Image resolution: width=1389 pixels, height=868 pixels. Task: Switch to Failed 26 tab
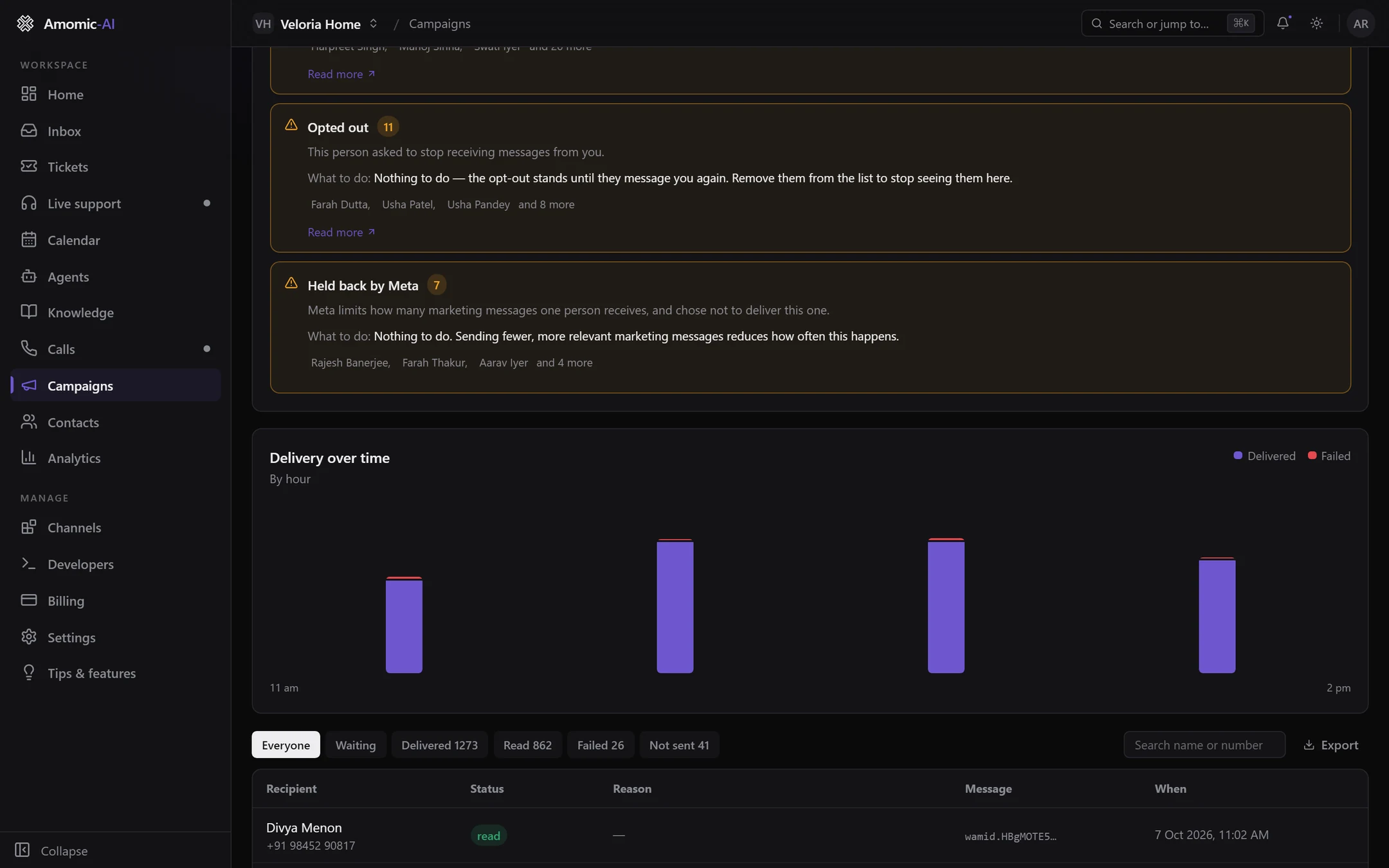(600, 745)
